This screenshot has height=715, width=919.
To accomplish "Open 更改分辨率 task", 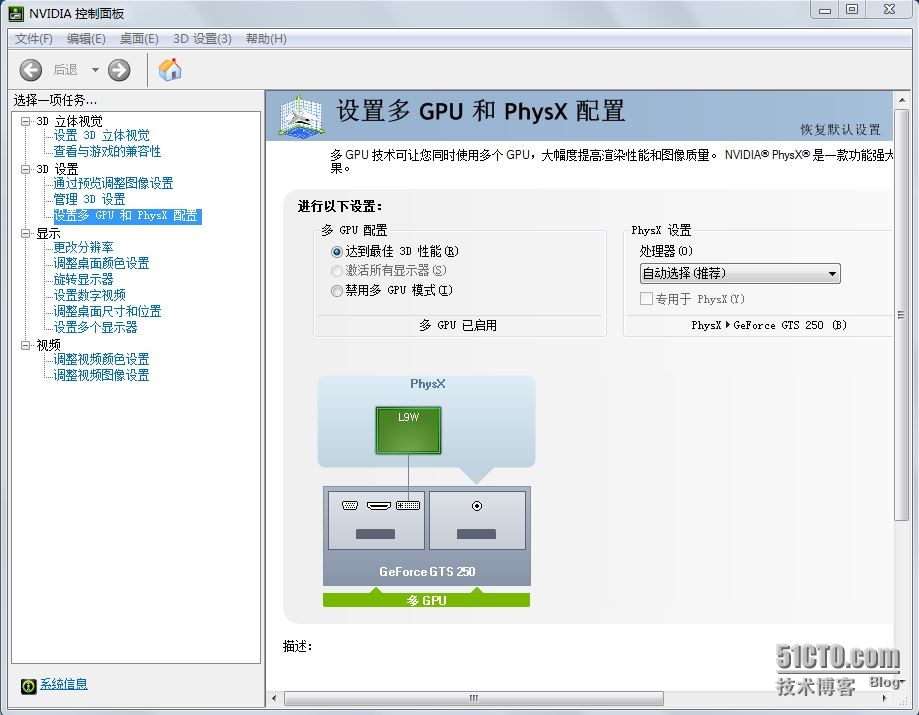I will tap(83, 247).
